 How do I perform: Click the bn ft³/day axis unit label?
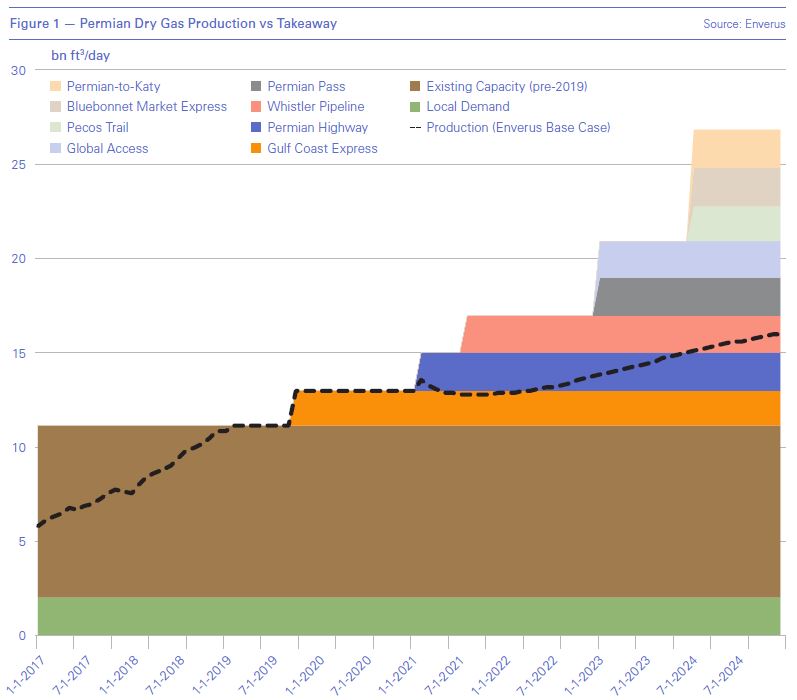pos(84,54)
